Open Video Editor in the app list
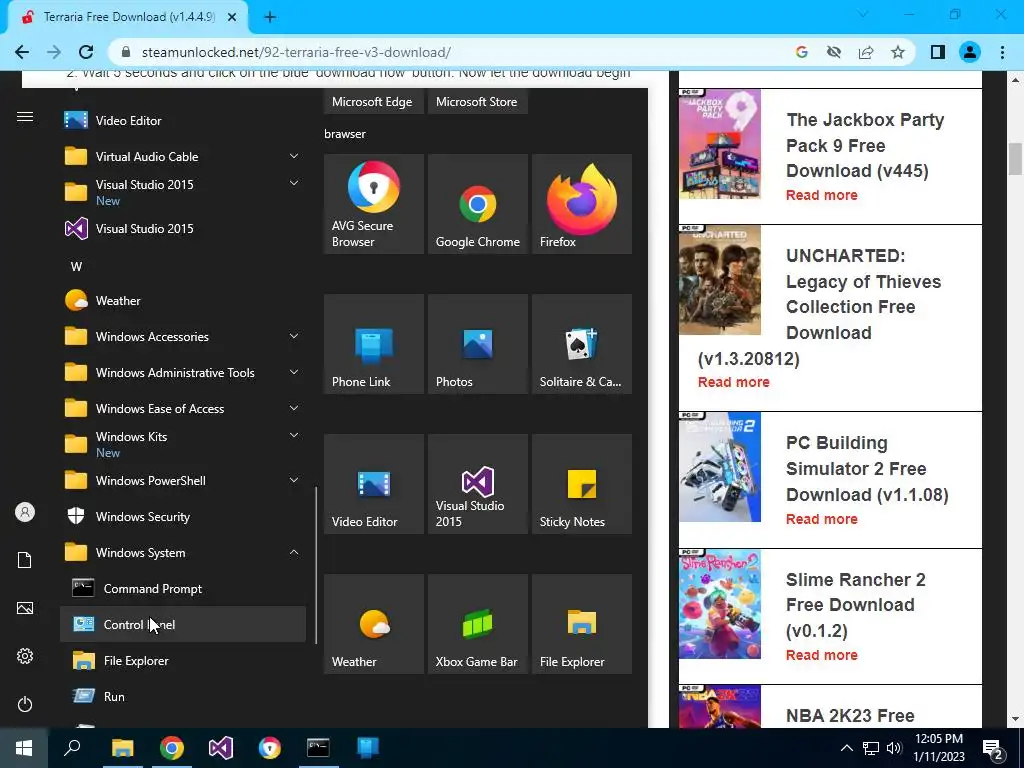 (x=183, y=120)
